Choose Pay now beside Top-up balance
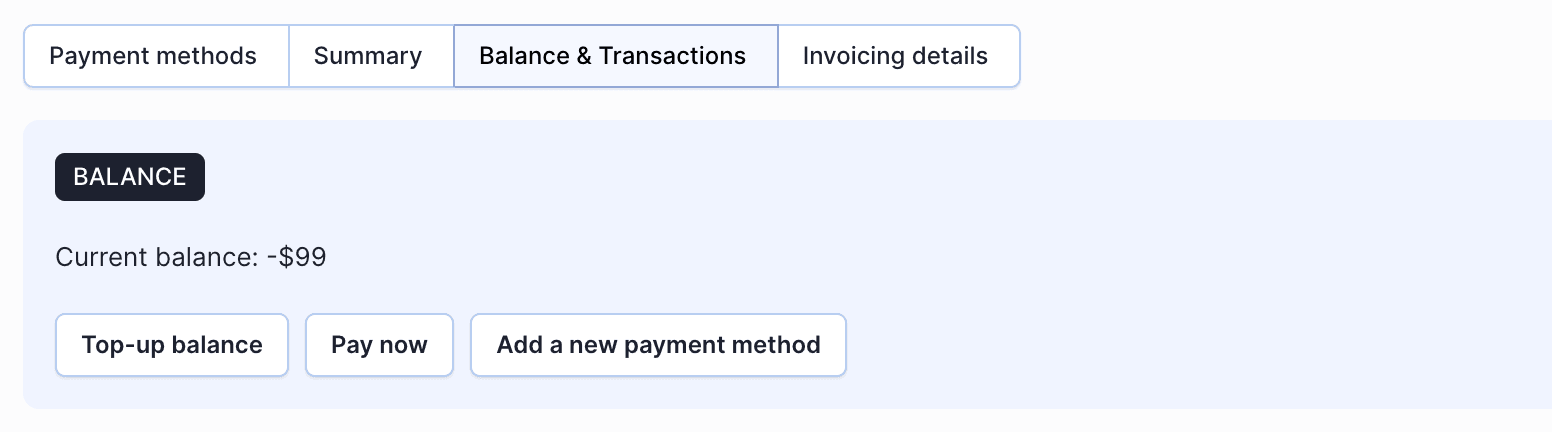The width and height of the screenshot is (1552, 432). tap(379, 346)
